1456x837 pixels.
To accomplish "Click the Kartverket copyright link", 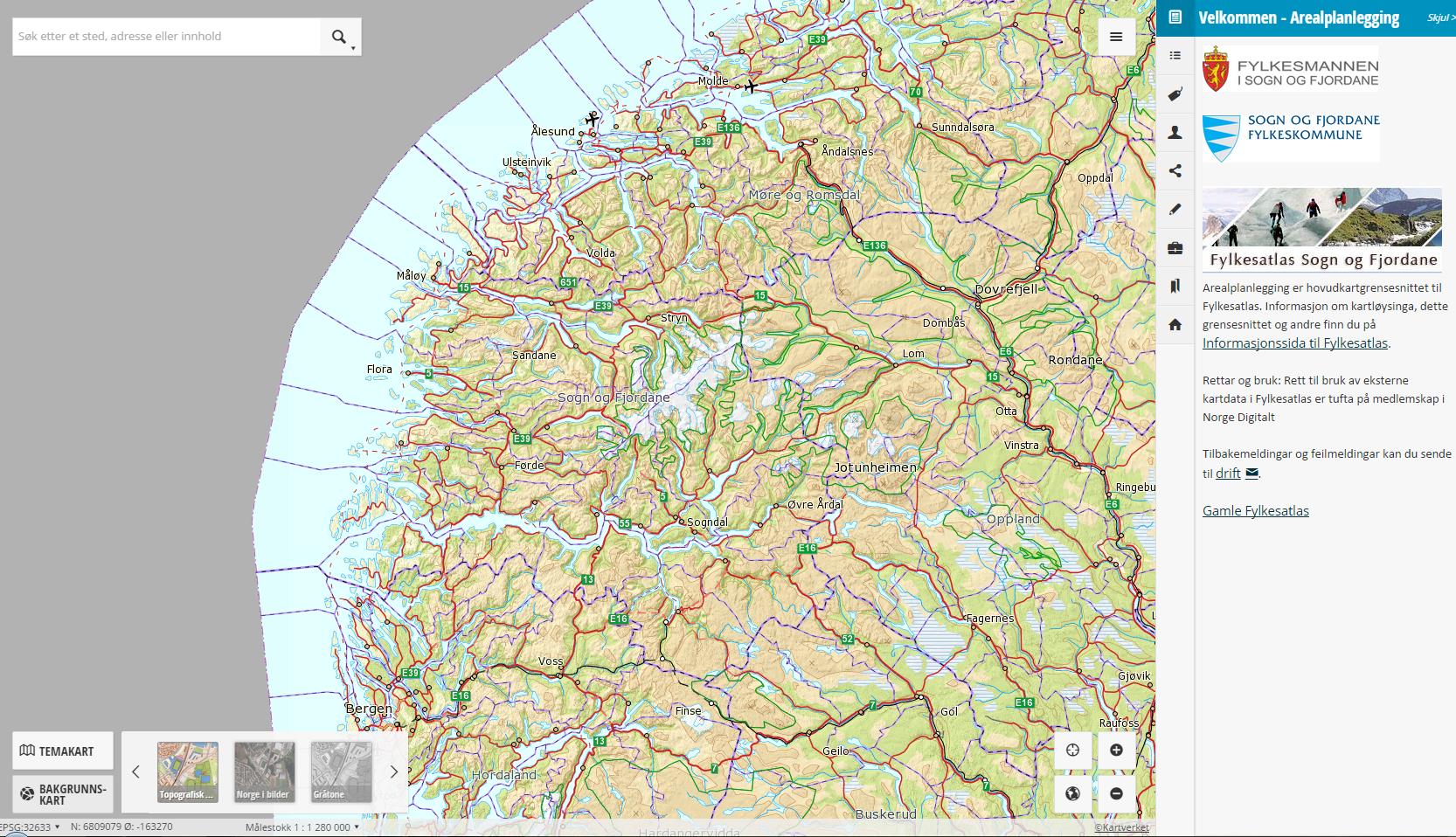I will (x=1122, y=827).
